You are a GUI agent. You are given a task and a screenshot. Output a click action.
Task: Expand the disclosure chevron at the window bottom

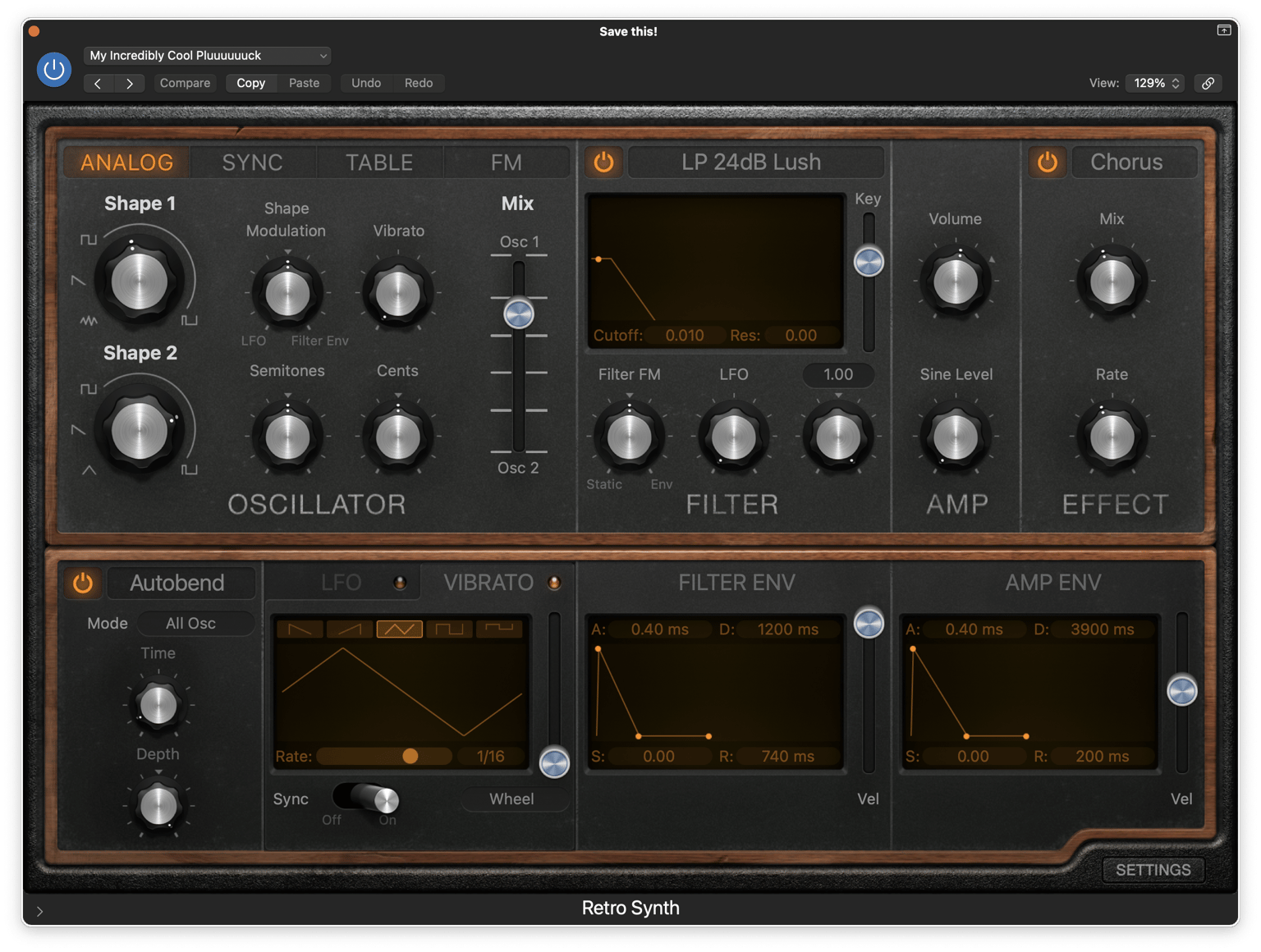coord(39,911)
